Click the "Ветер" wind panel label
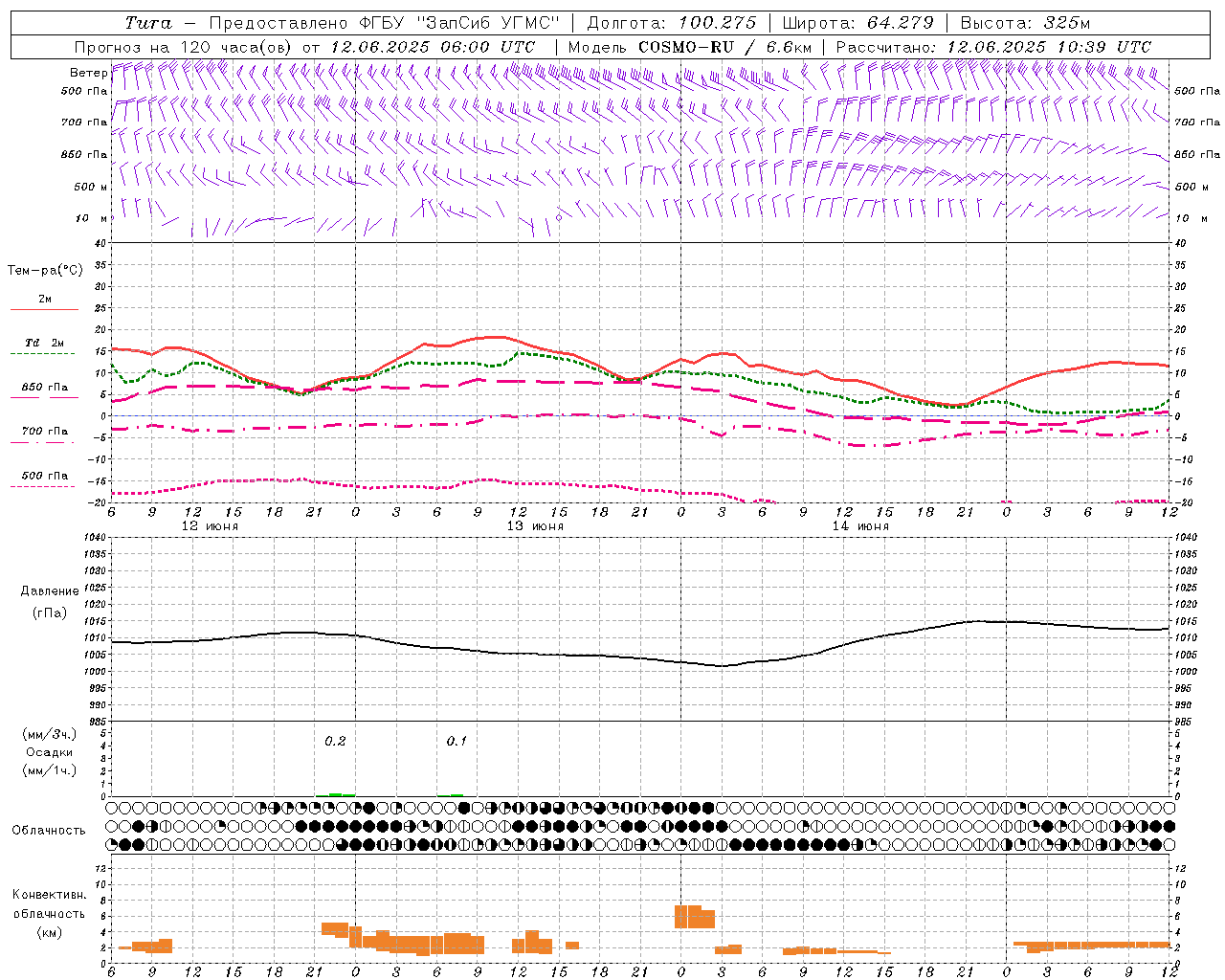1225x980 pixels. [x=89, y=73]
